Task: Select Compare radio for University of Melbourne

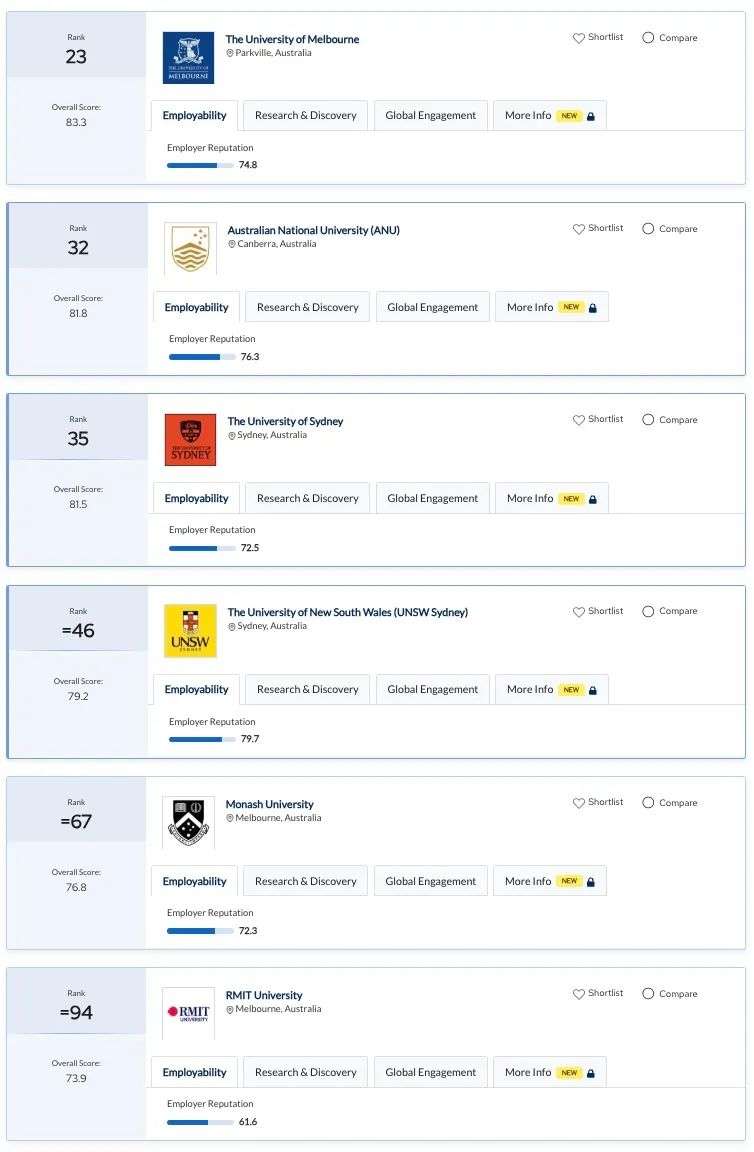Action: pos(648,37)
